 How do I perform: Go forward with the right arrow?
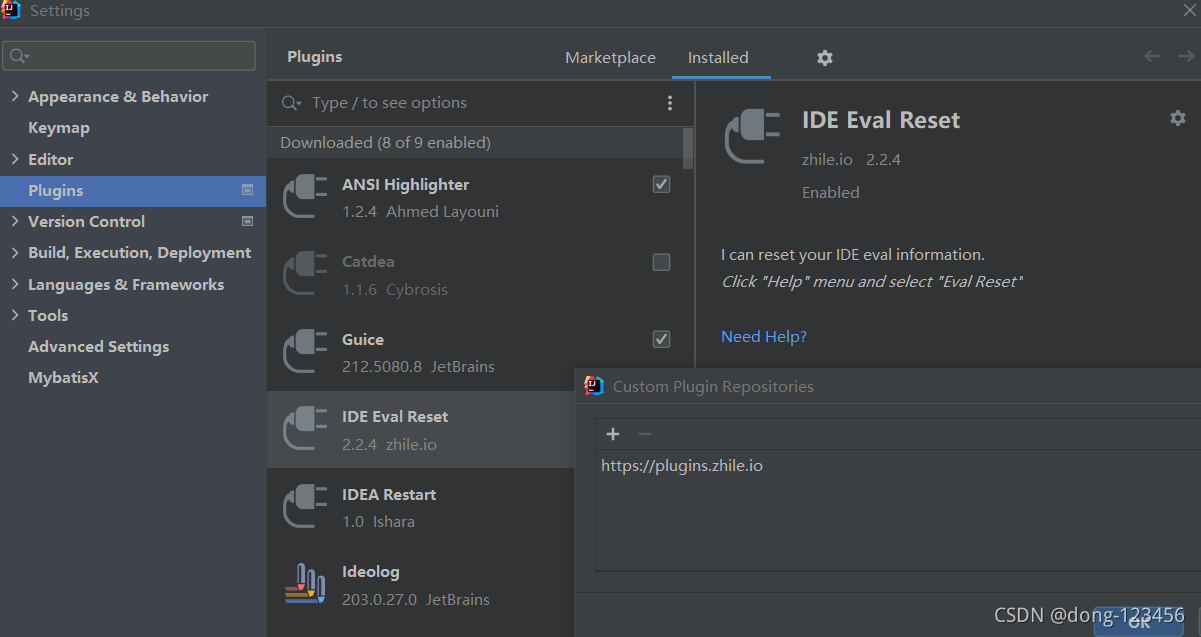pyautogui.click(x=1186, y=57)
